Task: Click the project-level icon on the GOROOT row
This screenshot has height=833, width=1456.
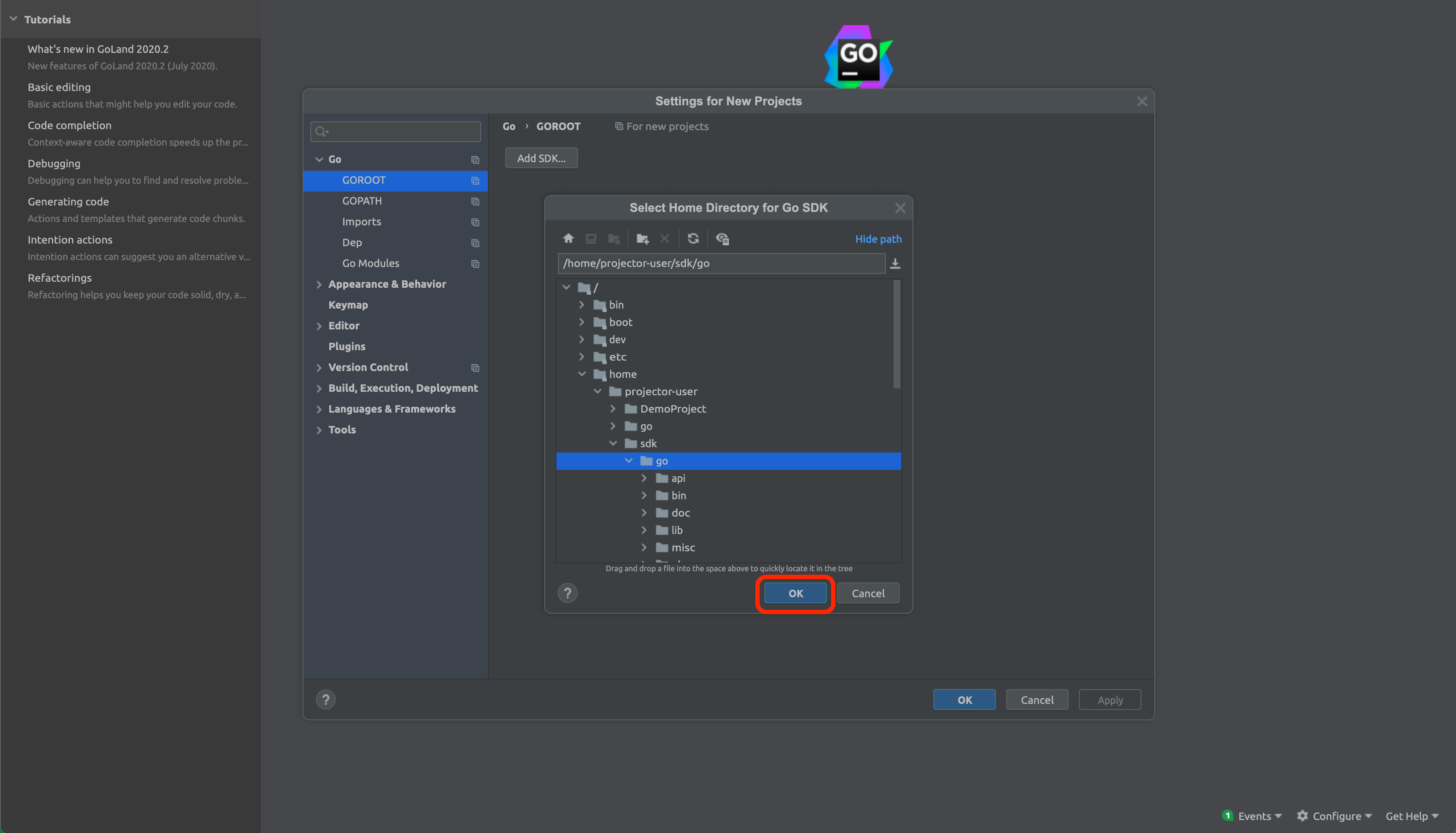Action: click(x=474, y=181)
